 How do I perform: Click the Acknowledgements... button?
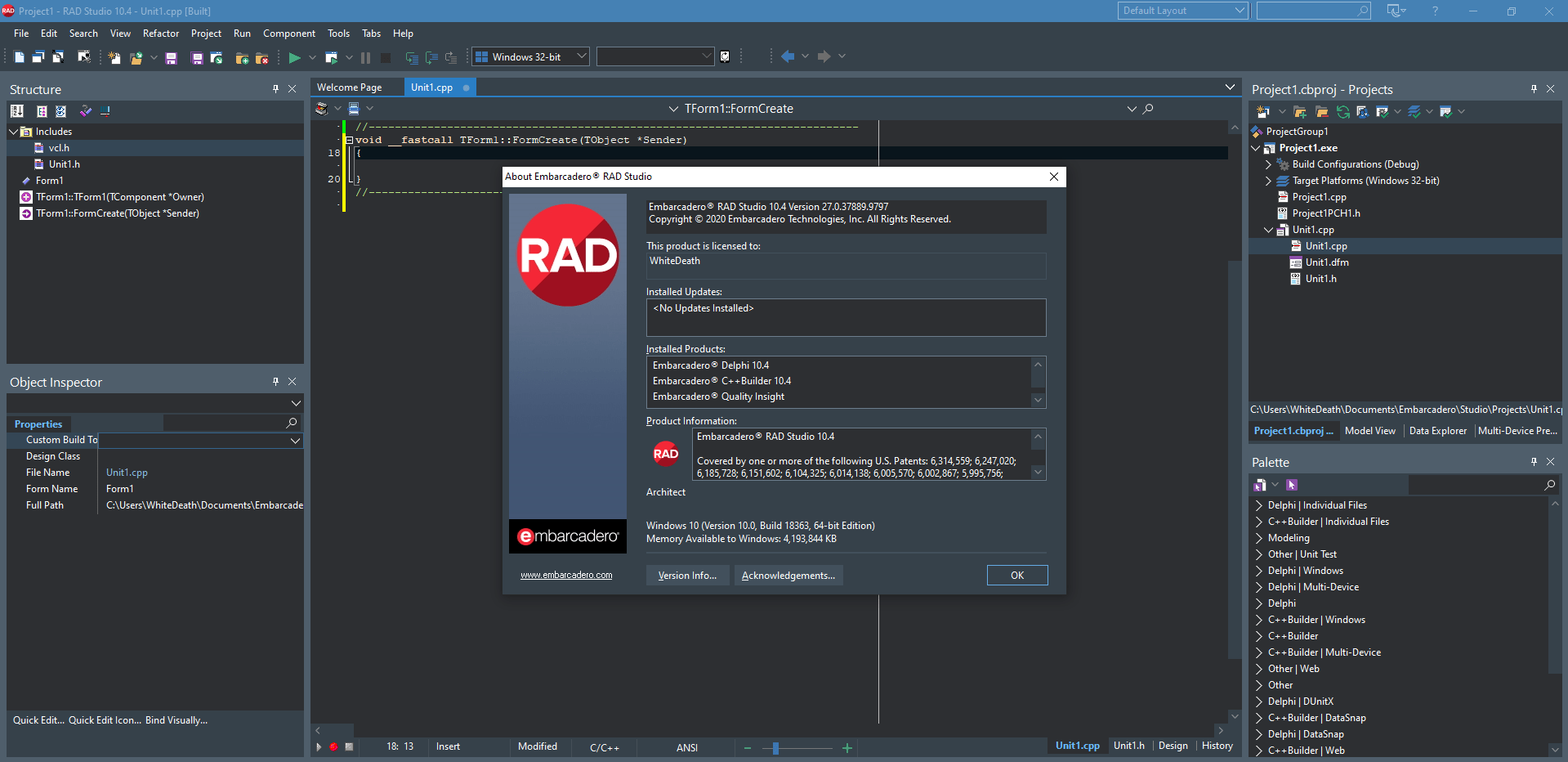pyautogui.click(x=788, y=576)
